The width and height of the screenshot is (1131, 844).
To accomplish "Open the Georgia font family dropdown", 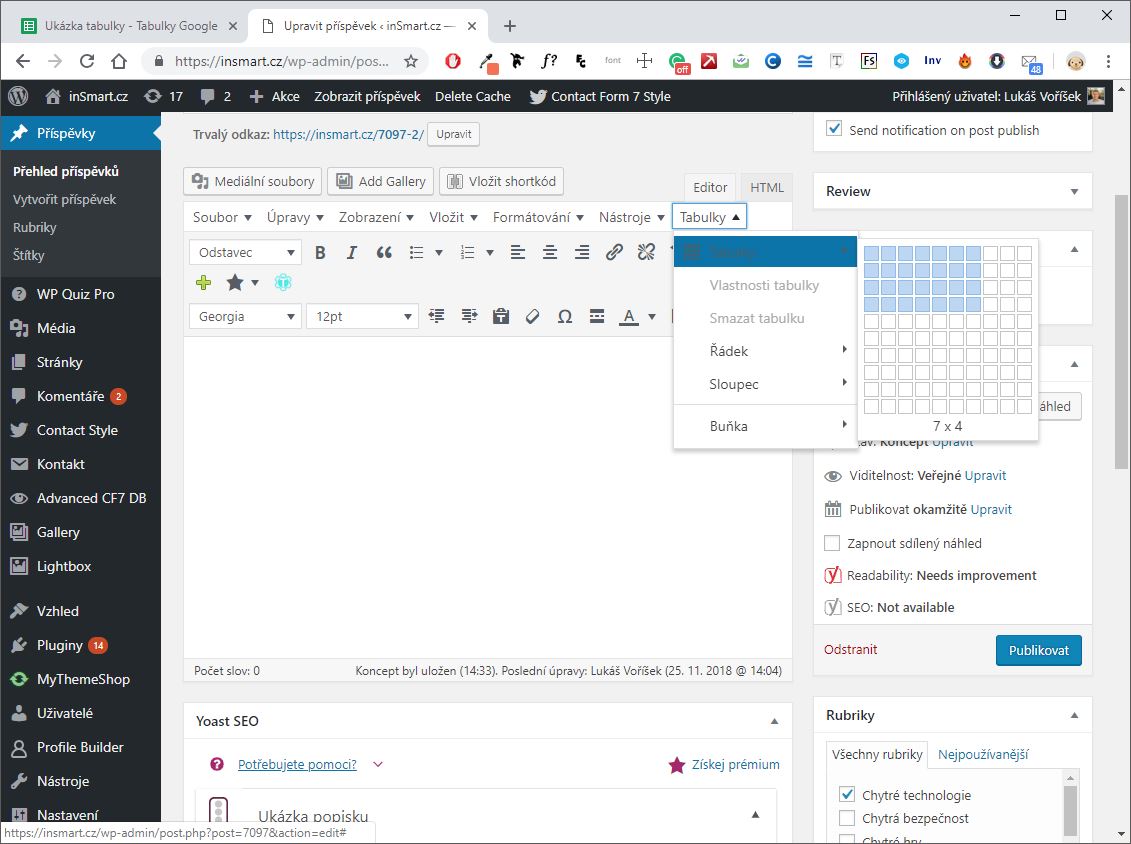I will (245, 316).
